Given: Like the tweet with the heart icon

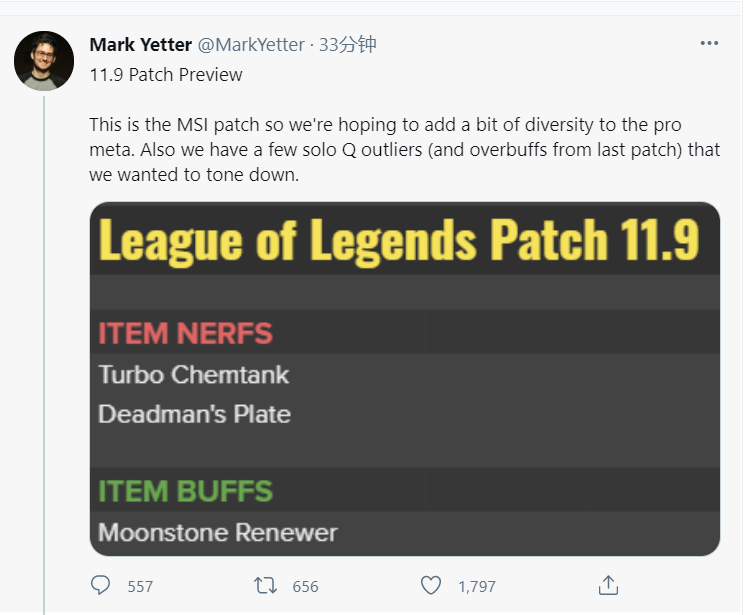Looking at the screenshot, I should coord(430,586).
